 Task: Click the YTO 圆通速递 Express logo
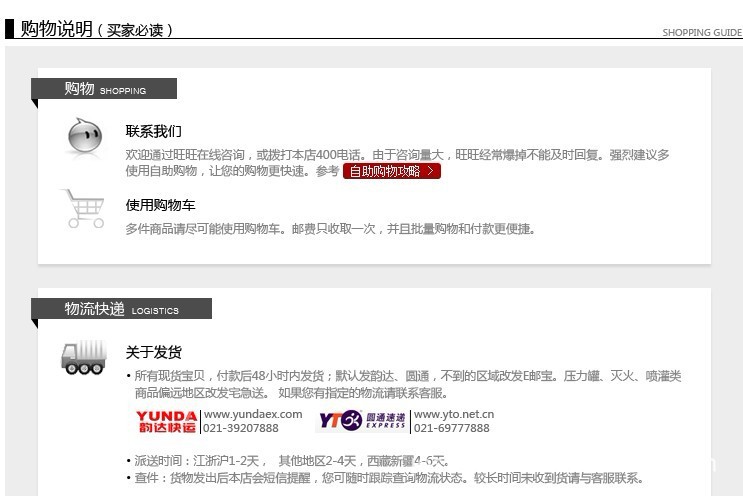(362, 421)
